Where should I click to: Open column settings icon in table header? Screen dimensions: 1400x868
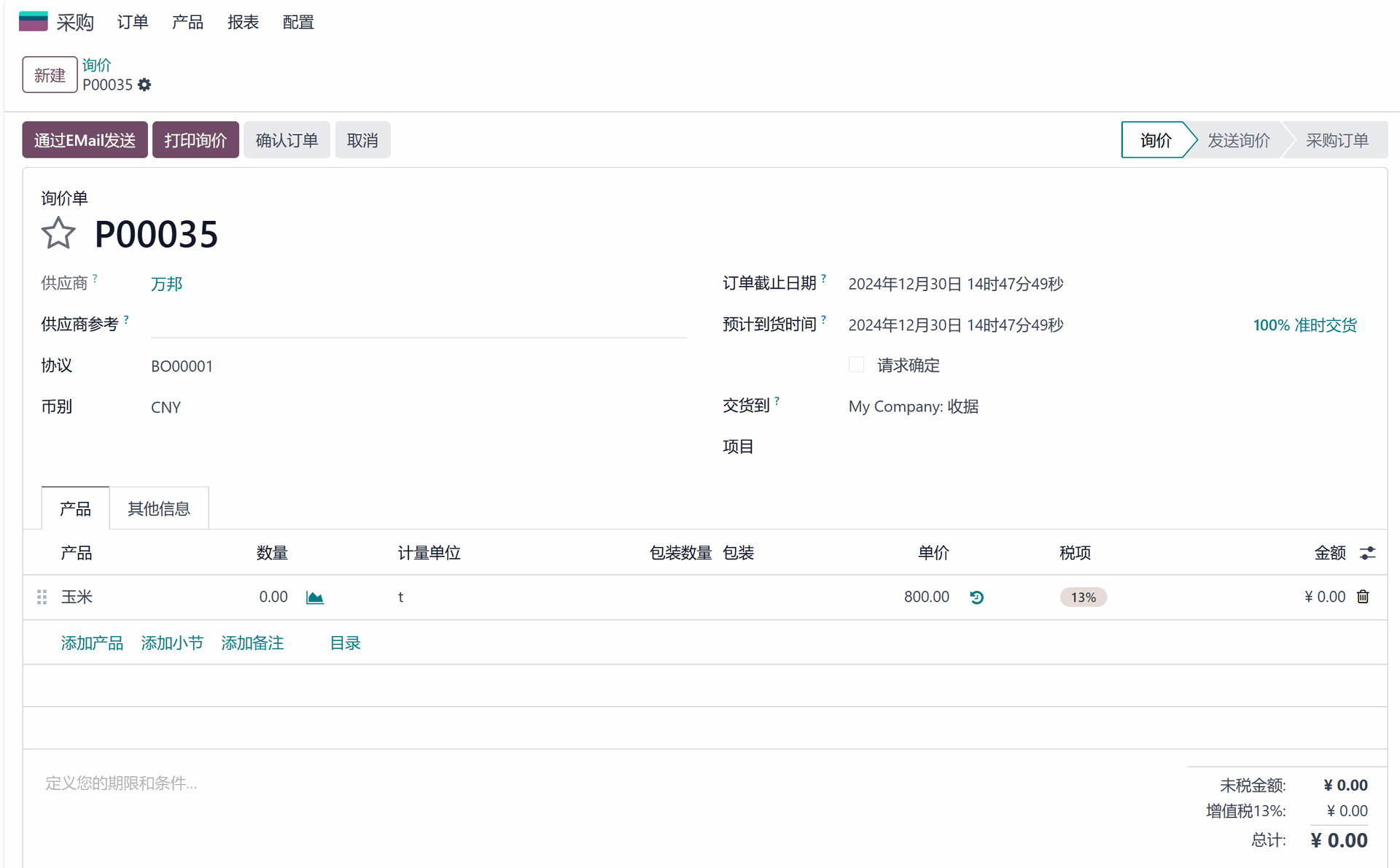click(1367, 553)
